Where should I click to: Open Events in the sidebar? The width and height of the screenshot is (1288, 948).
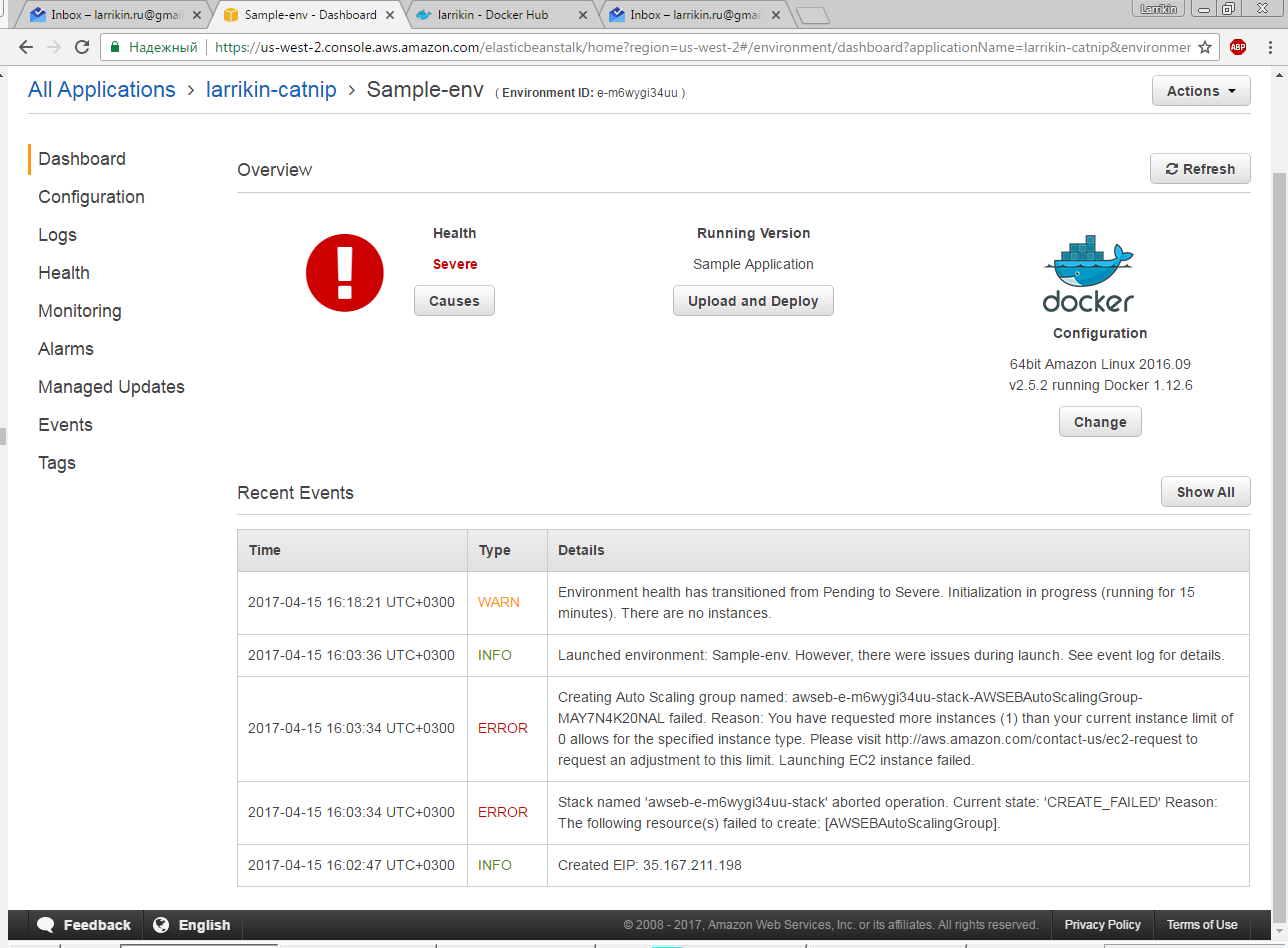coord(65,425)
